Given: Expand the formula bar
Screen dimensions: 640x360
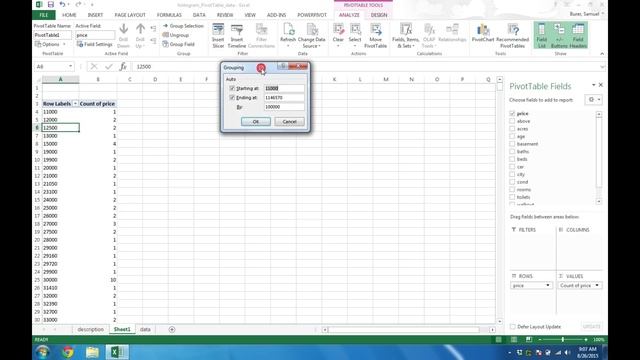Looking at the screenshot, I should click(x=602, y=67).
